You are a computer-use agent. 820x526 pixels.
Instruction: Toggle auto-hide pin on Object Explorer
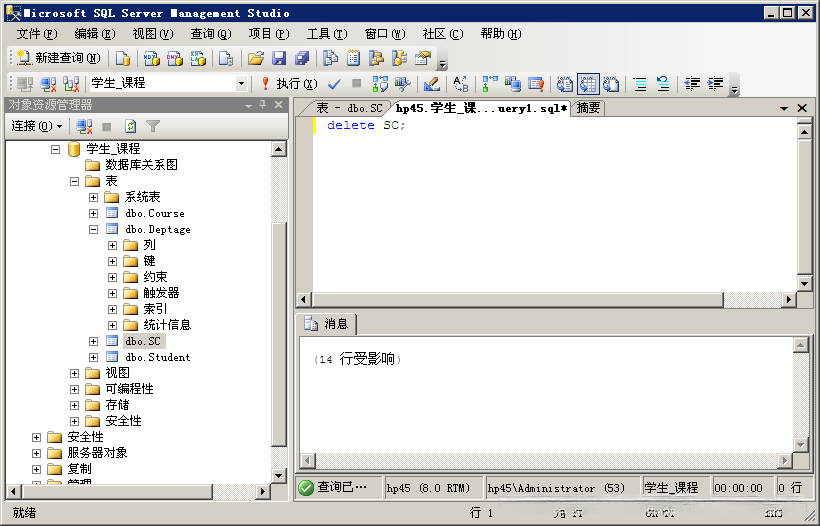coord(263,105)
